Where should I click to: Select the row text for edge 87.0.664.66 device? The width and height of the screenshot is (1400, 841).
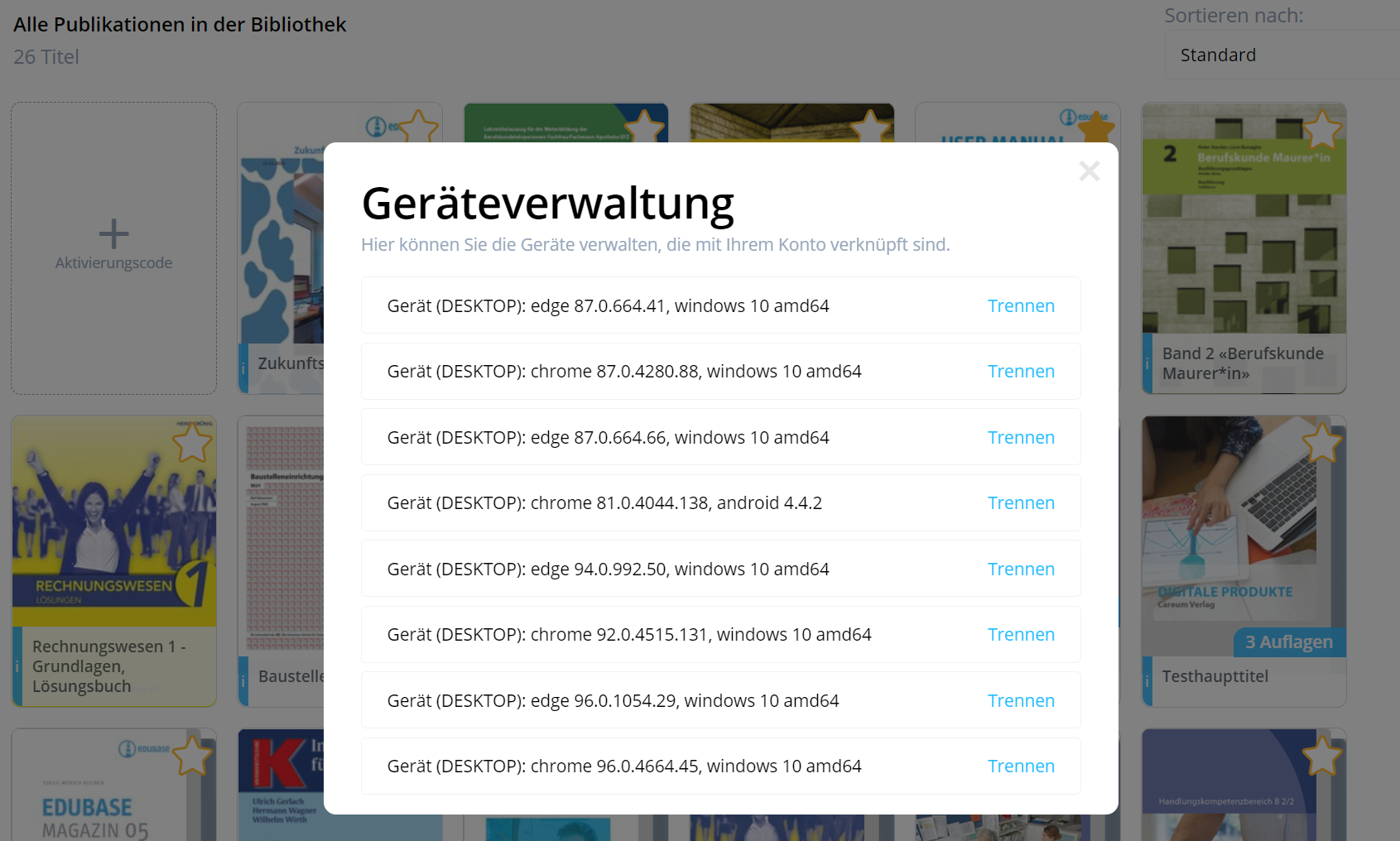pos(609,437)
